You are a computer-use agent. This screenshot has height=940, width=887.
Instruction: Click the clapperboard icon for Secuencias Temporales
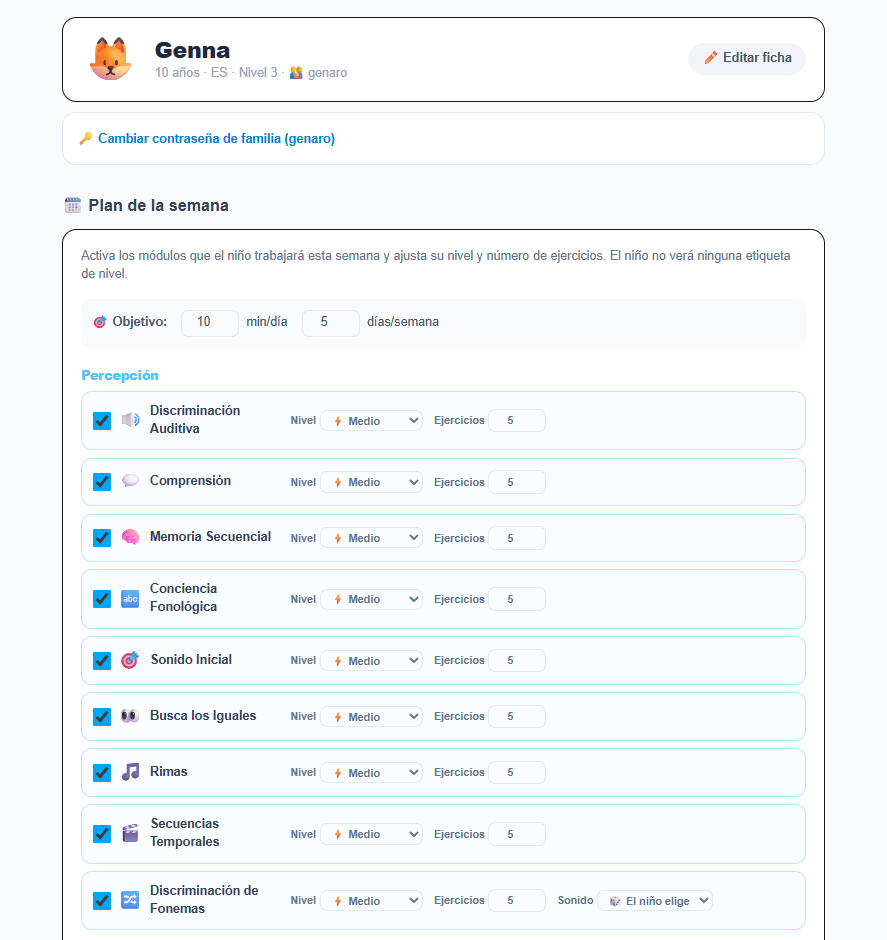coord(130,833)
